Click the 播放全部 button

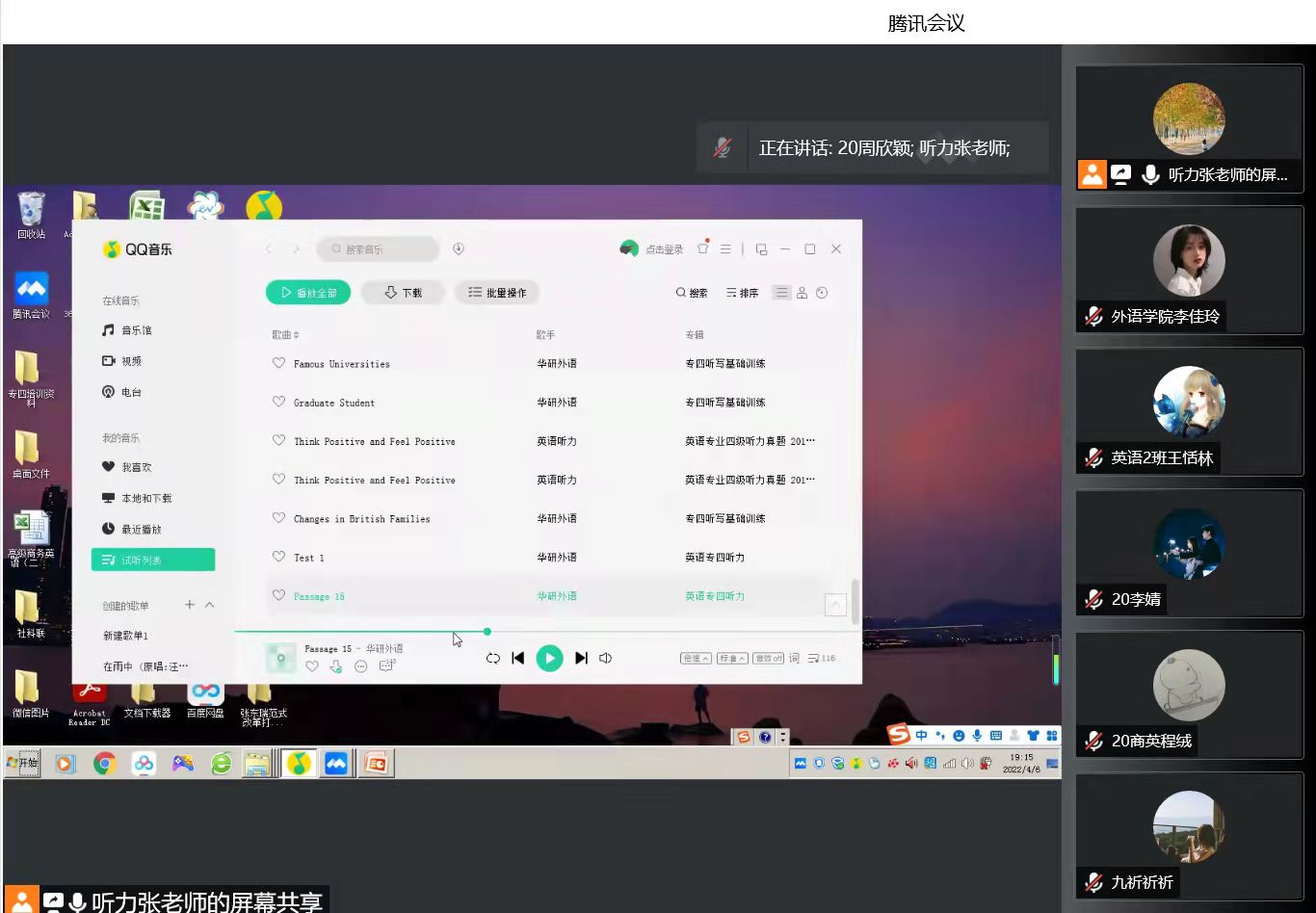pyautogui.click(x=308, y=293)
